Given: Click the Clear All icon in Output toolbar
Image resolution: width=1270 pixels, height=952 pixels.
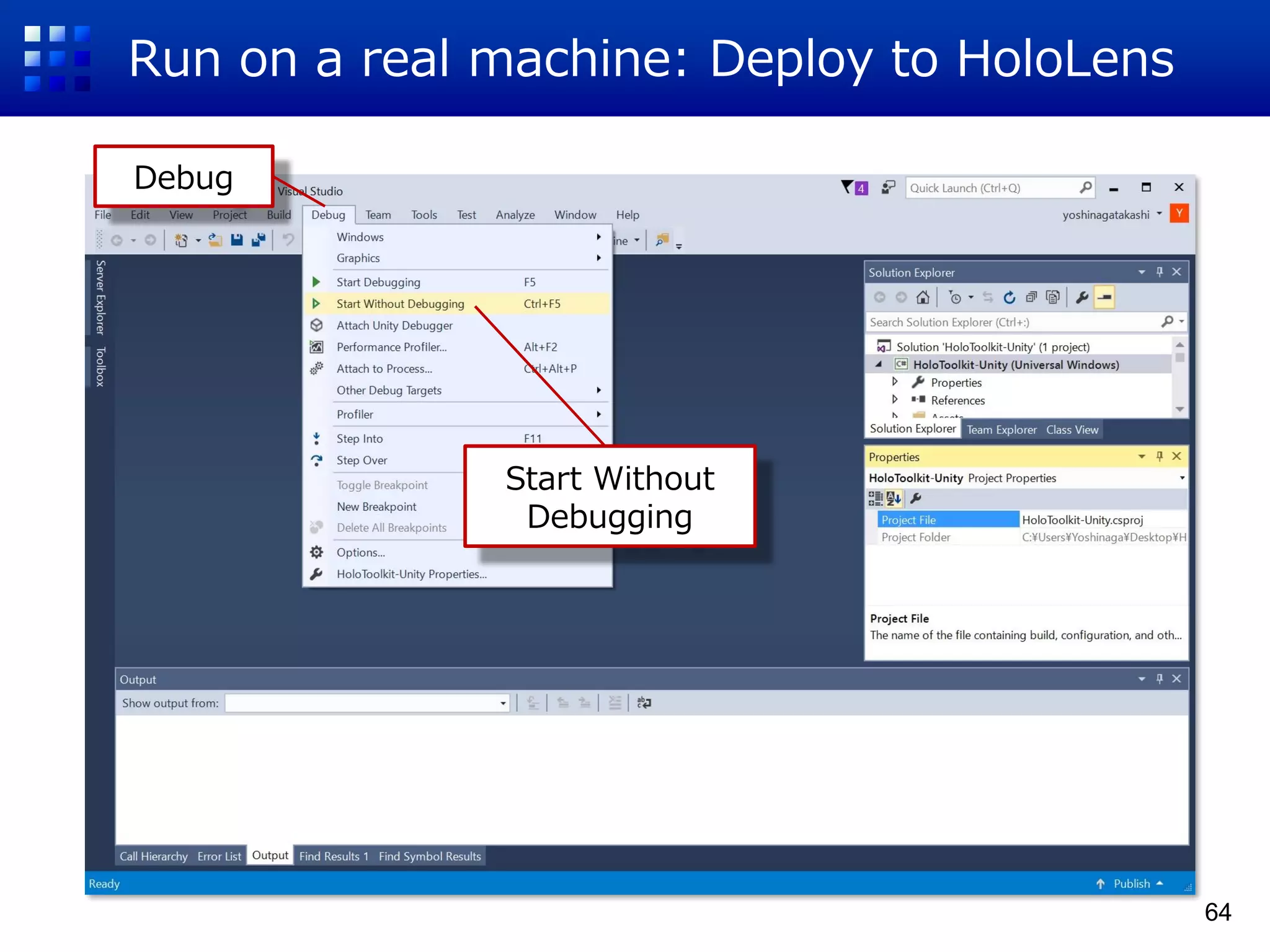Looking at the screenshot, I should tap(615, 703).
